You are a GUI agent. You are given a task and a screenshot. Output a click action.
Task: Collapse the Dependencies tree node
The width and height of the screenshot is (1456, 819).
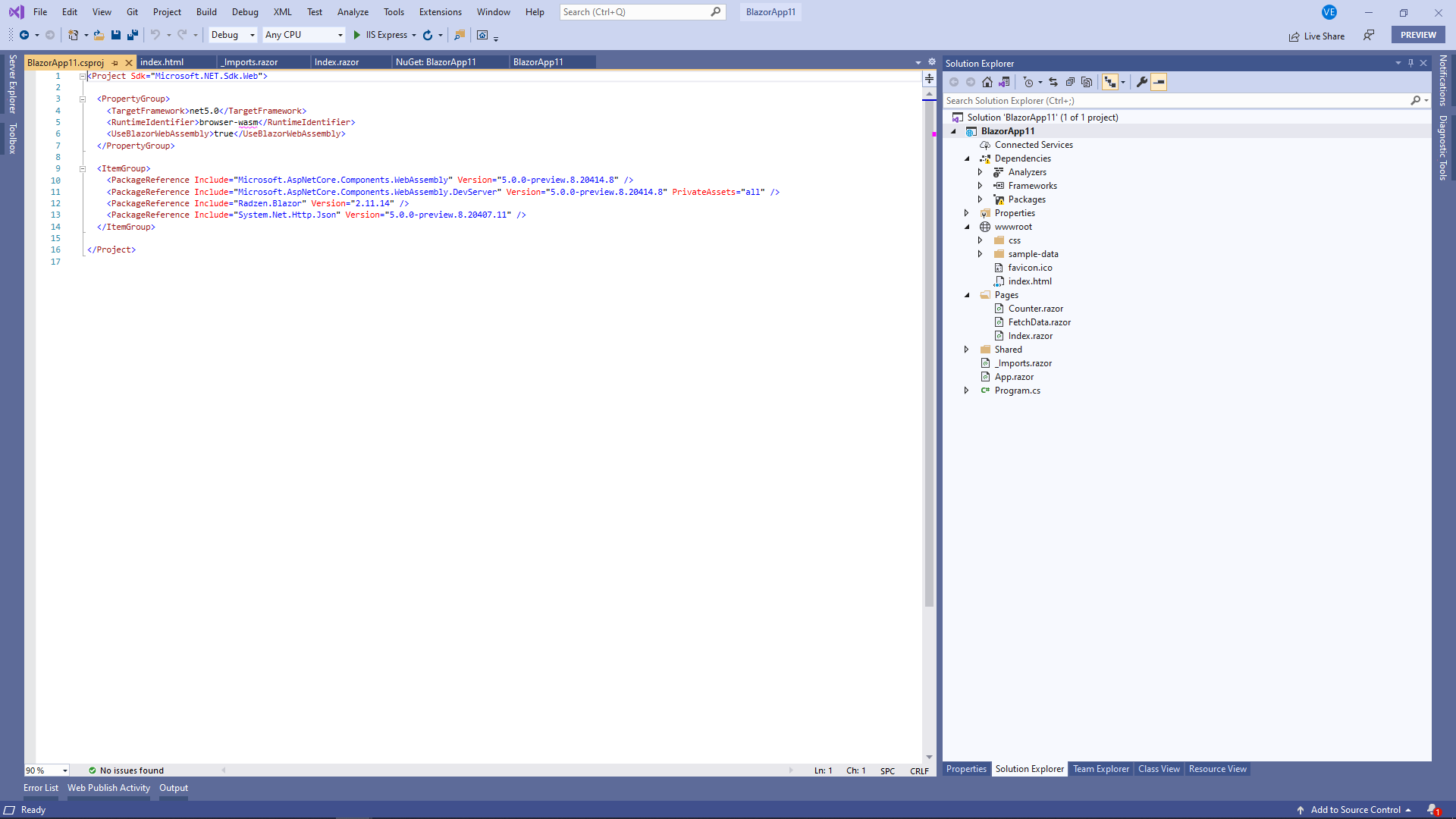(x=967, y=158)
